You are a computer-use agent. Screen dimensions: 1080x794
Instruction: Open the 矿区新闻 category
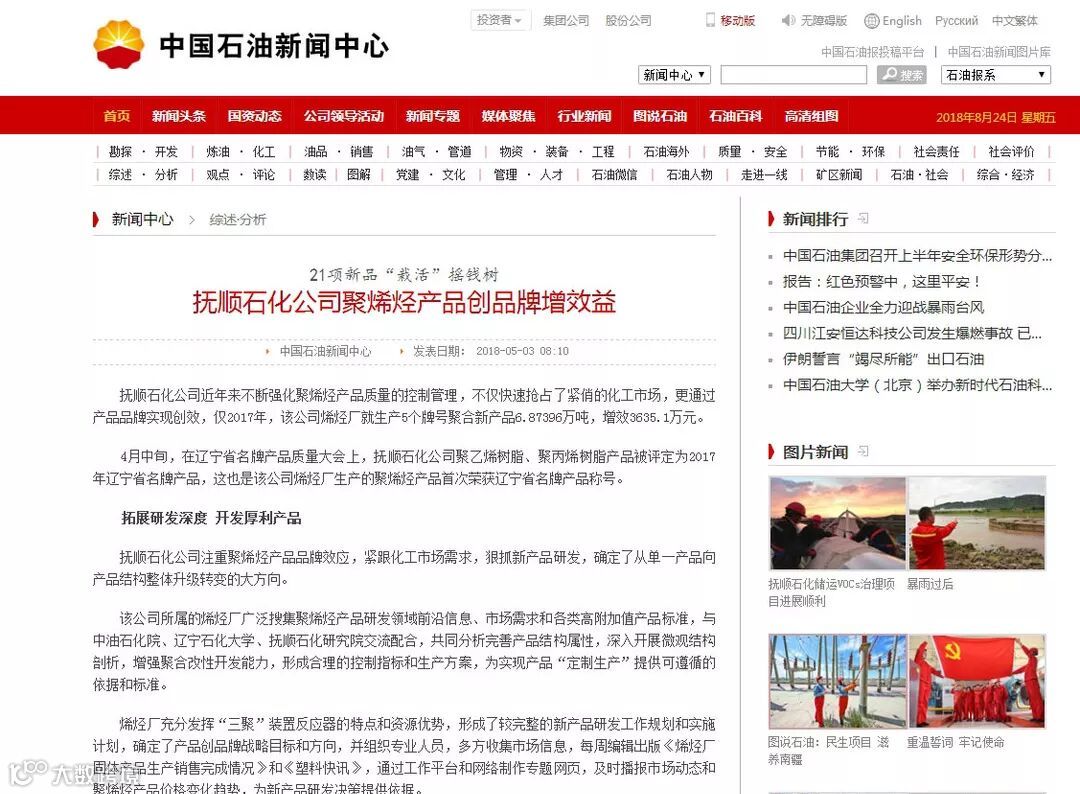tap(839, 175)
